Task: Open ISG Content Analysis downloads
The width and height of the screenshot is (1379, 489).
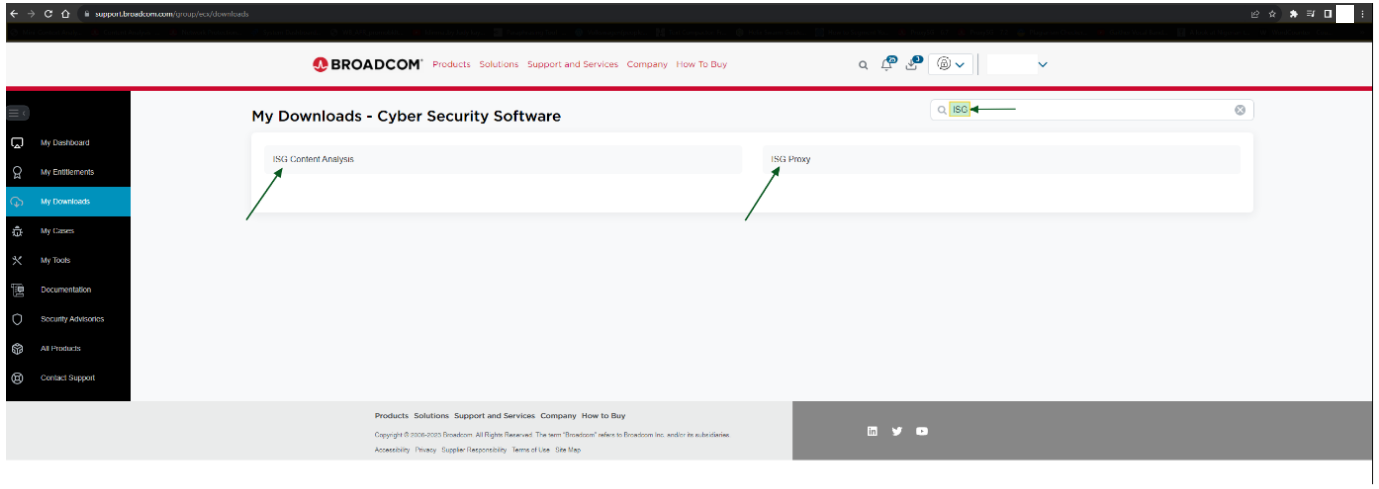Action: [314, 159]
